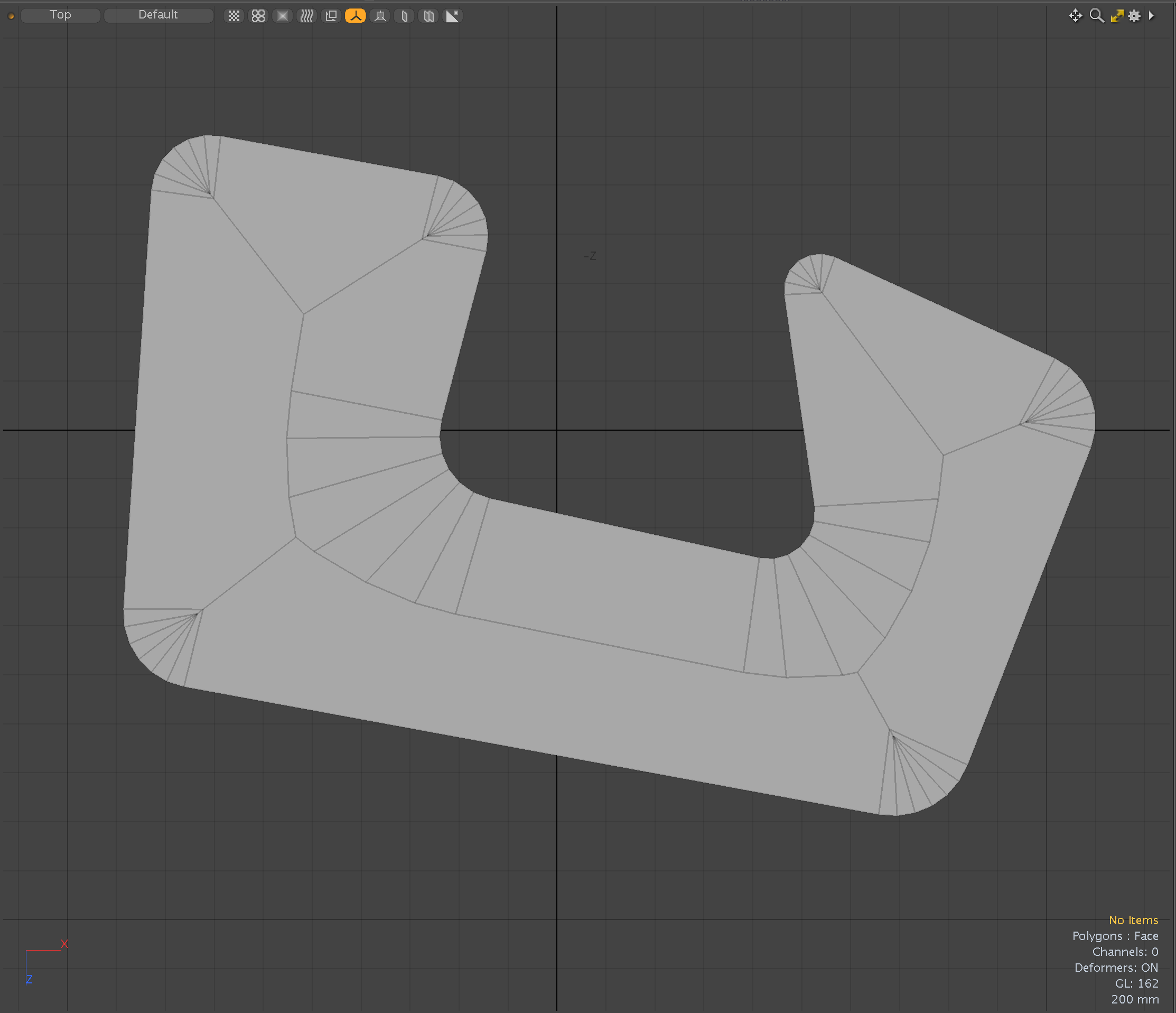Viewport: 1176px width, 1013px height.
Task: Expand the right-pointing triangle arrow
Action: click(1152, 16)
